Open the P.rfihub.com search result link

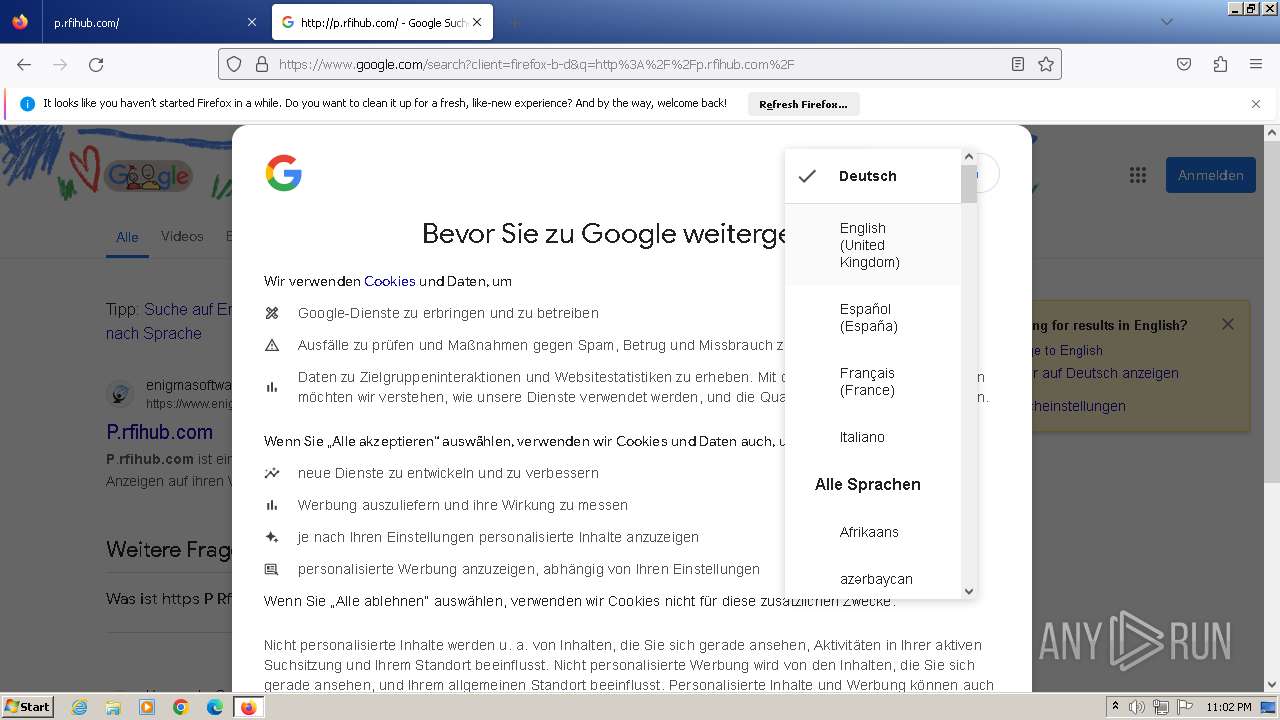(x=160, y=432)
